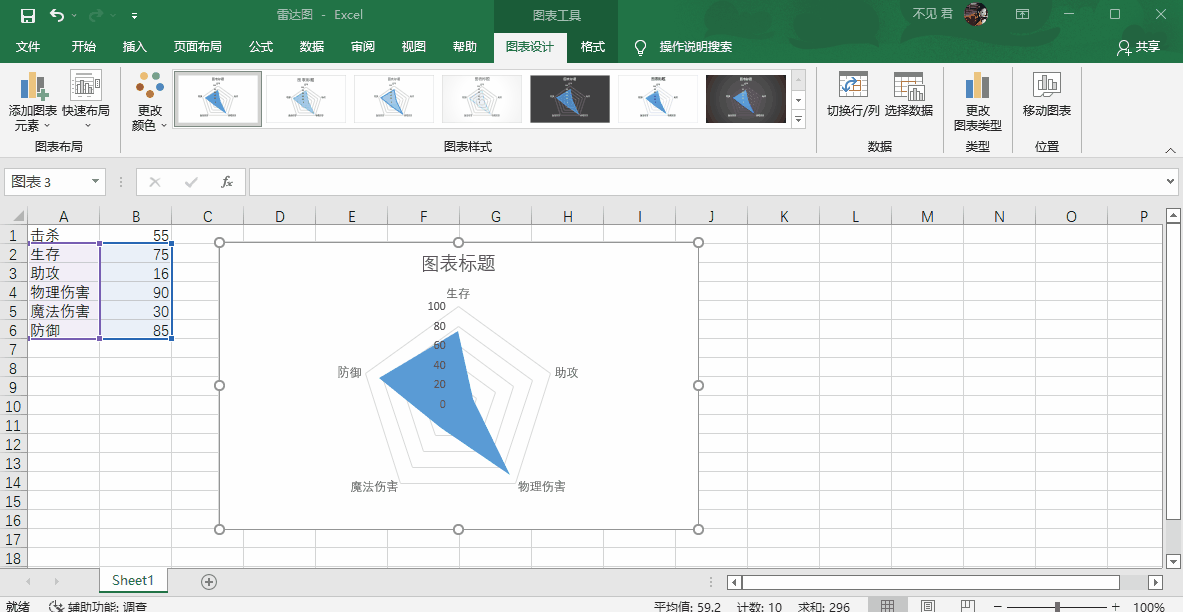Click the user account avatar
The height and width of the screenshot is (612, 1183).
(976, 14)
